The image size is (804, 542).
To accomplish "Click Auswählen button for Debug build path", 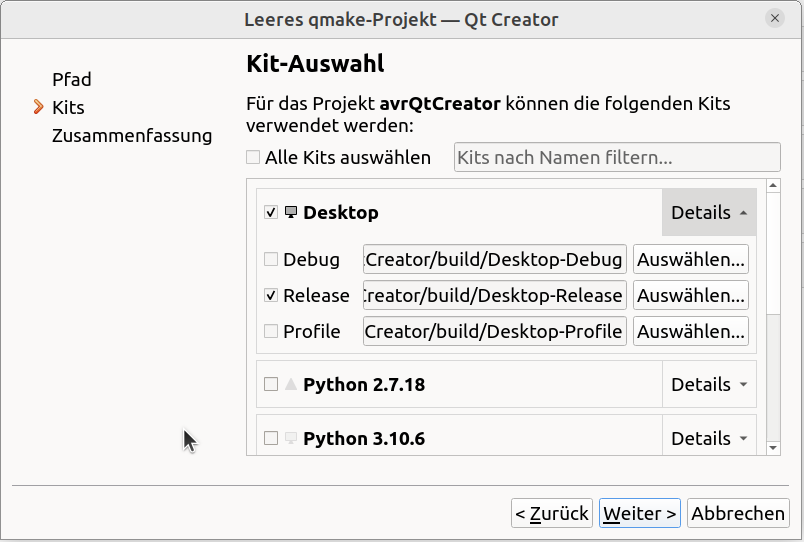I will 691,259.
